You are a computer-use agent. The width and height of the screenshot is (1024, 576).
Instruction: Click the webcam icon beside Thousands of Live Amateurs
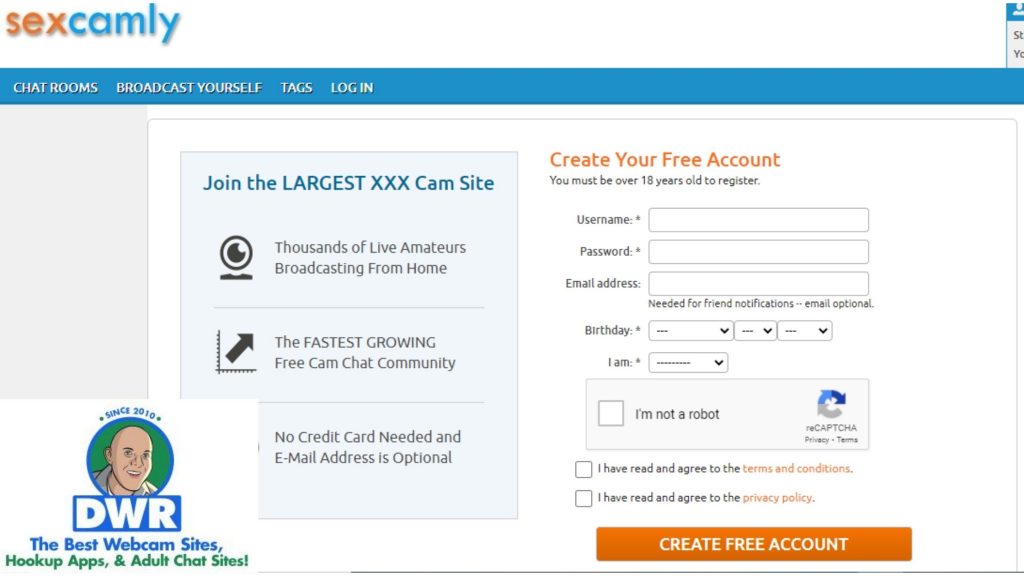[x=236, y=257]
